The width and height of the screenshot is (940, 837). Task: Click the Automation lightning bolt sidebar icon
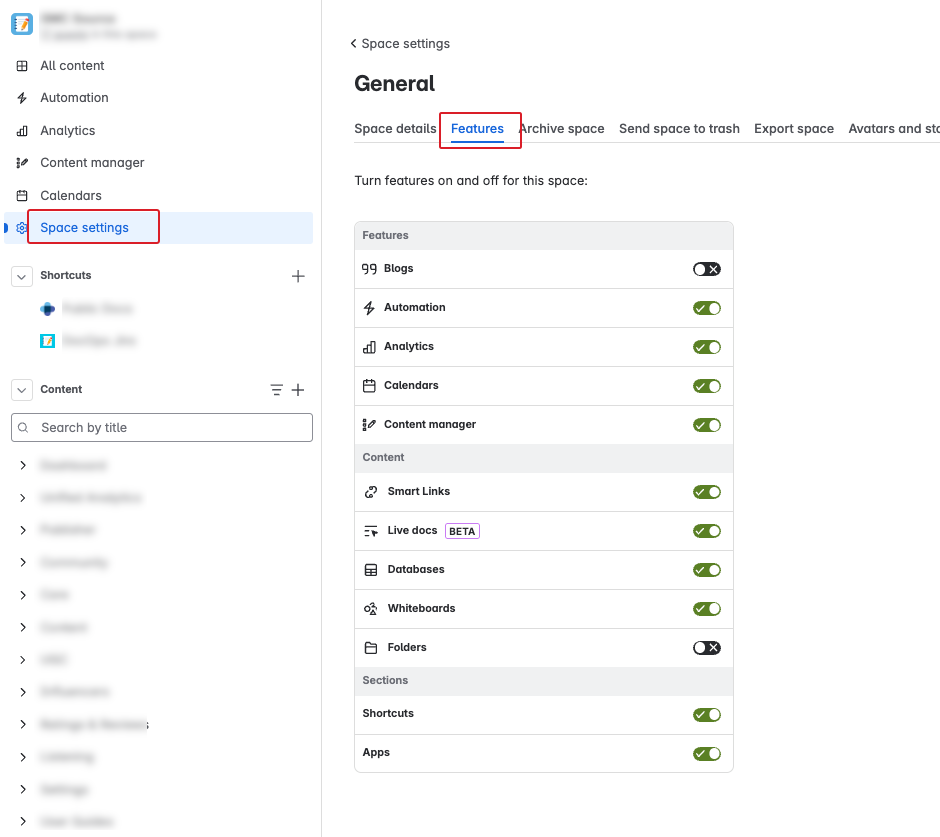[22, 98]
